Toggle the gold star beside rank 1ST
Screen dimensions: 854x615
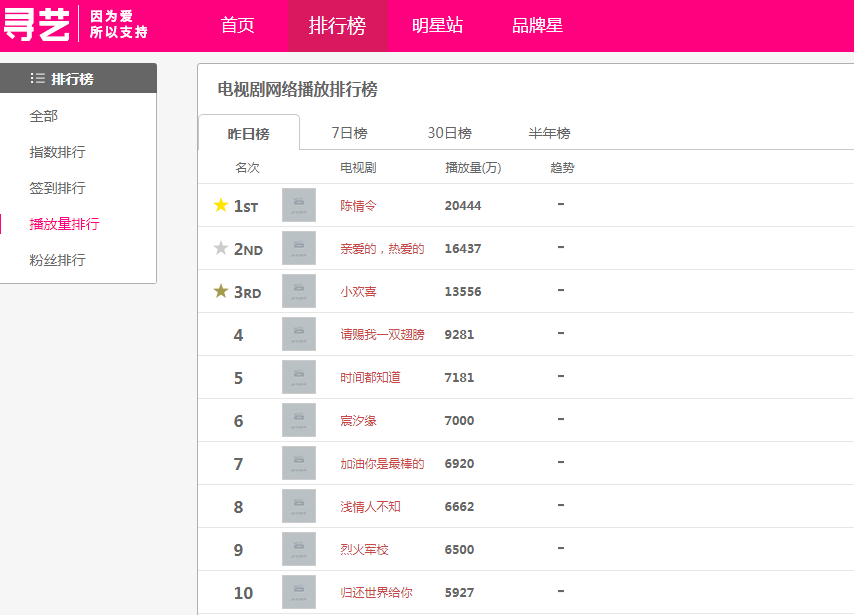click(221, 203)
